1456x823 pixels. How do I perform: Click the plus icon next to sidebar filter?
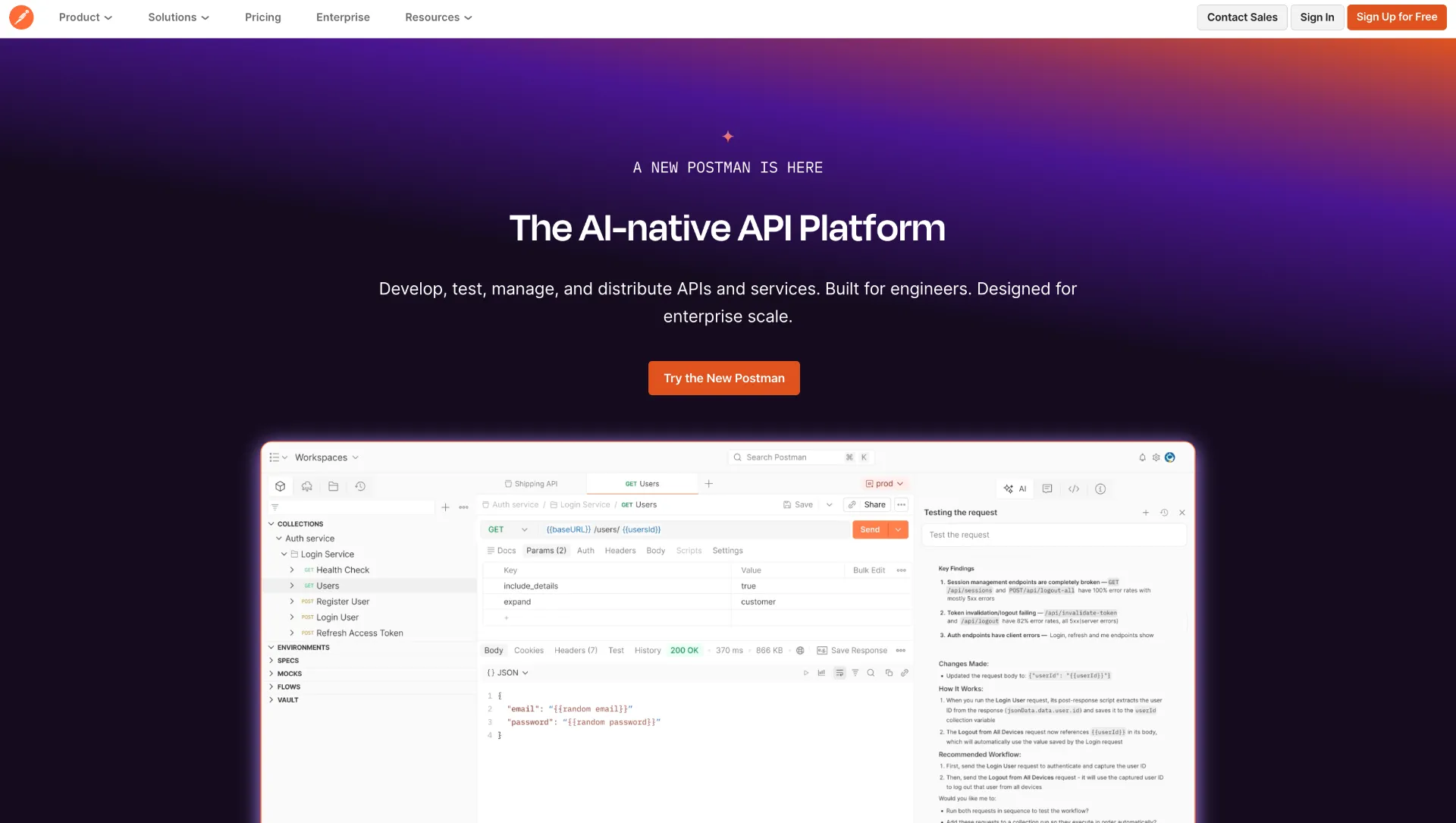(445, 507)
